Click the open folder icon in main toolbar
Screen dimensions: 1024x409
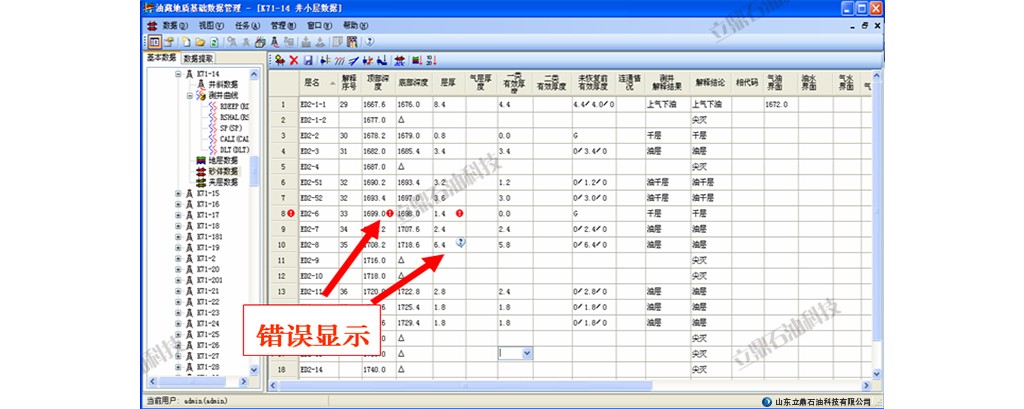pos(200,42)
